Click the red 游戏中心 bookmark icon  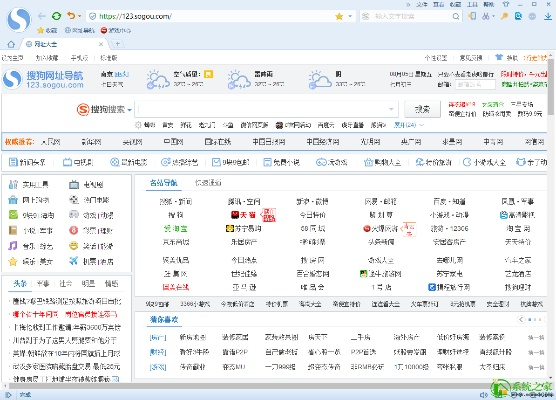point(104,30)
